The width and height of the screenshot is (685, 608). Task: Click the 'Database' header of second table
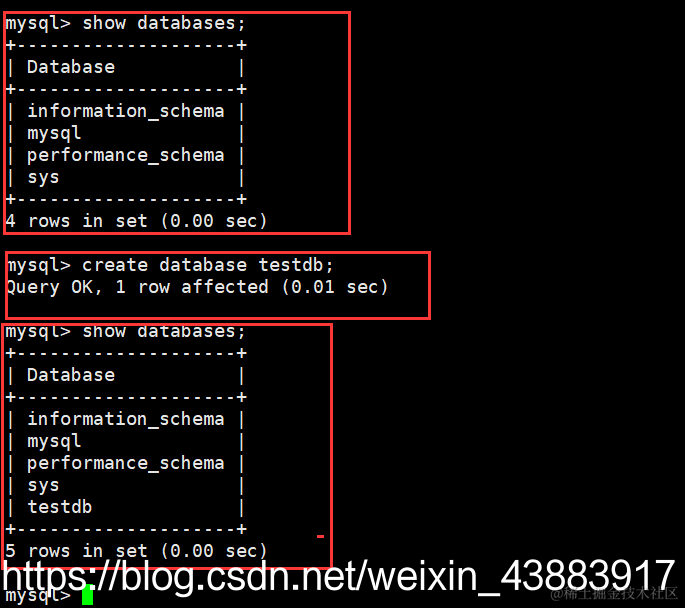tap(71, 375)
